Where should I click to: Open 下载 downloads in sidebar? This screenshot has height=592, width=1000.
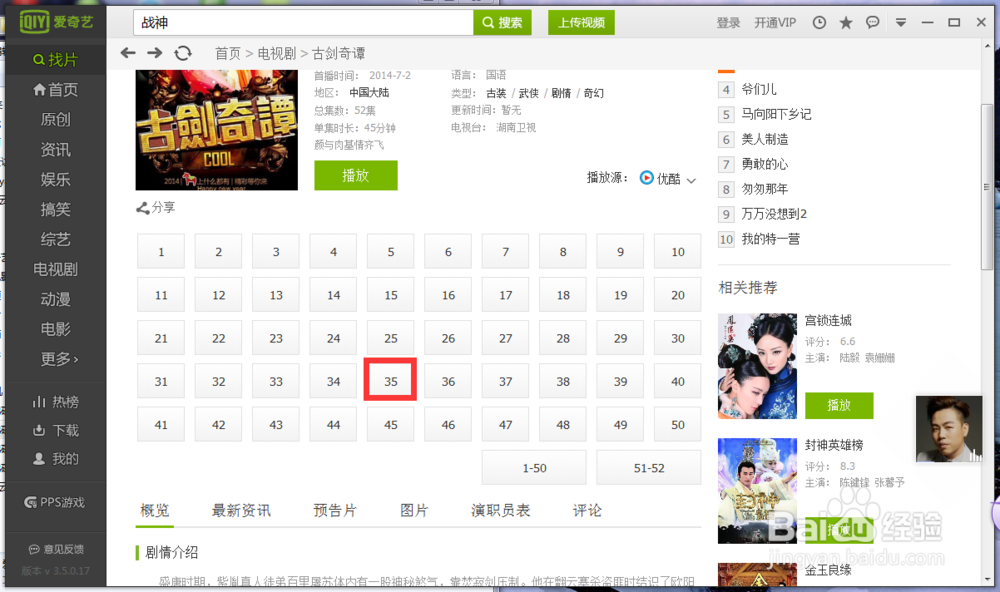coord(55,430)
